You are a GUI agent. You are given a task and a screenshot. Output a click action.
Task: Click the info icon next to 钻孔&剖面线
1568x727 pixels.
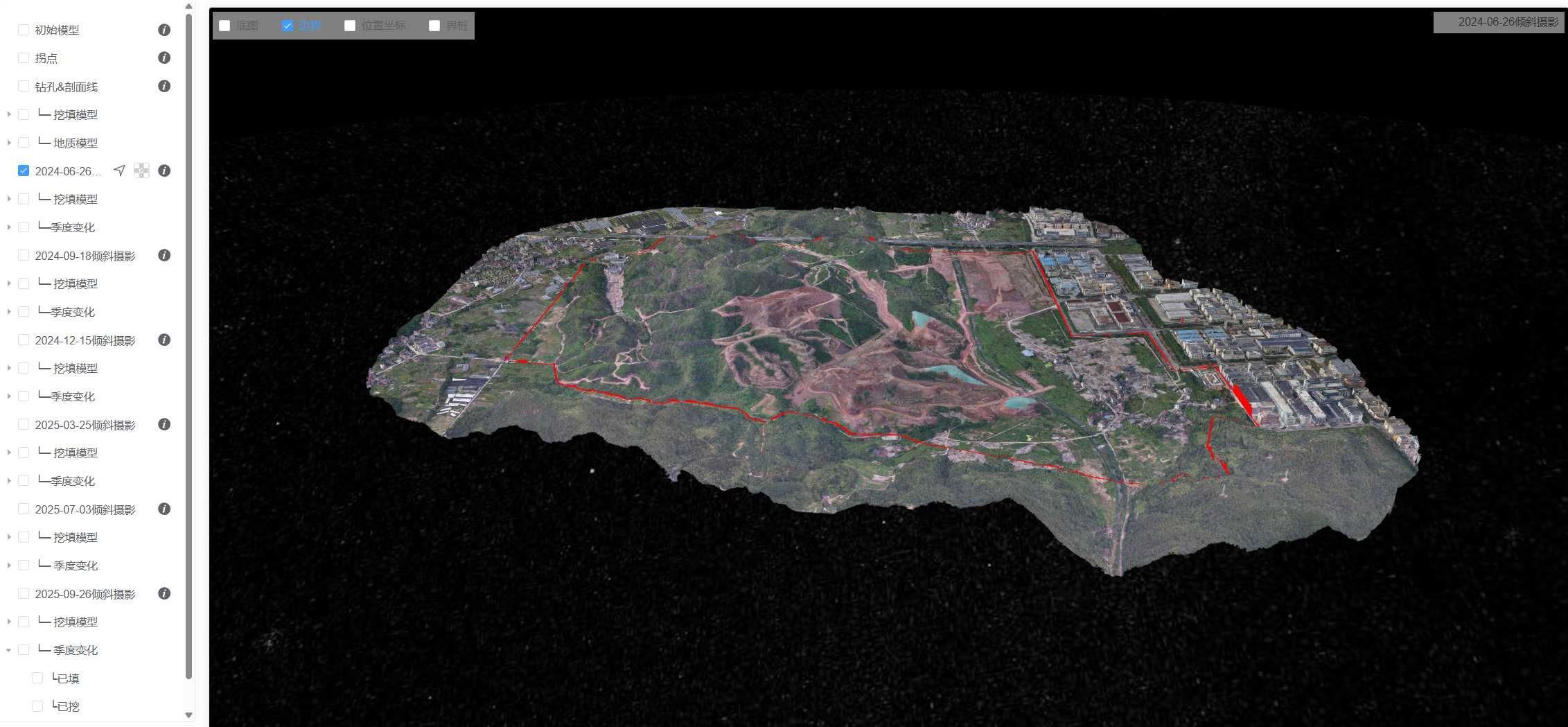point(164,86)
